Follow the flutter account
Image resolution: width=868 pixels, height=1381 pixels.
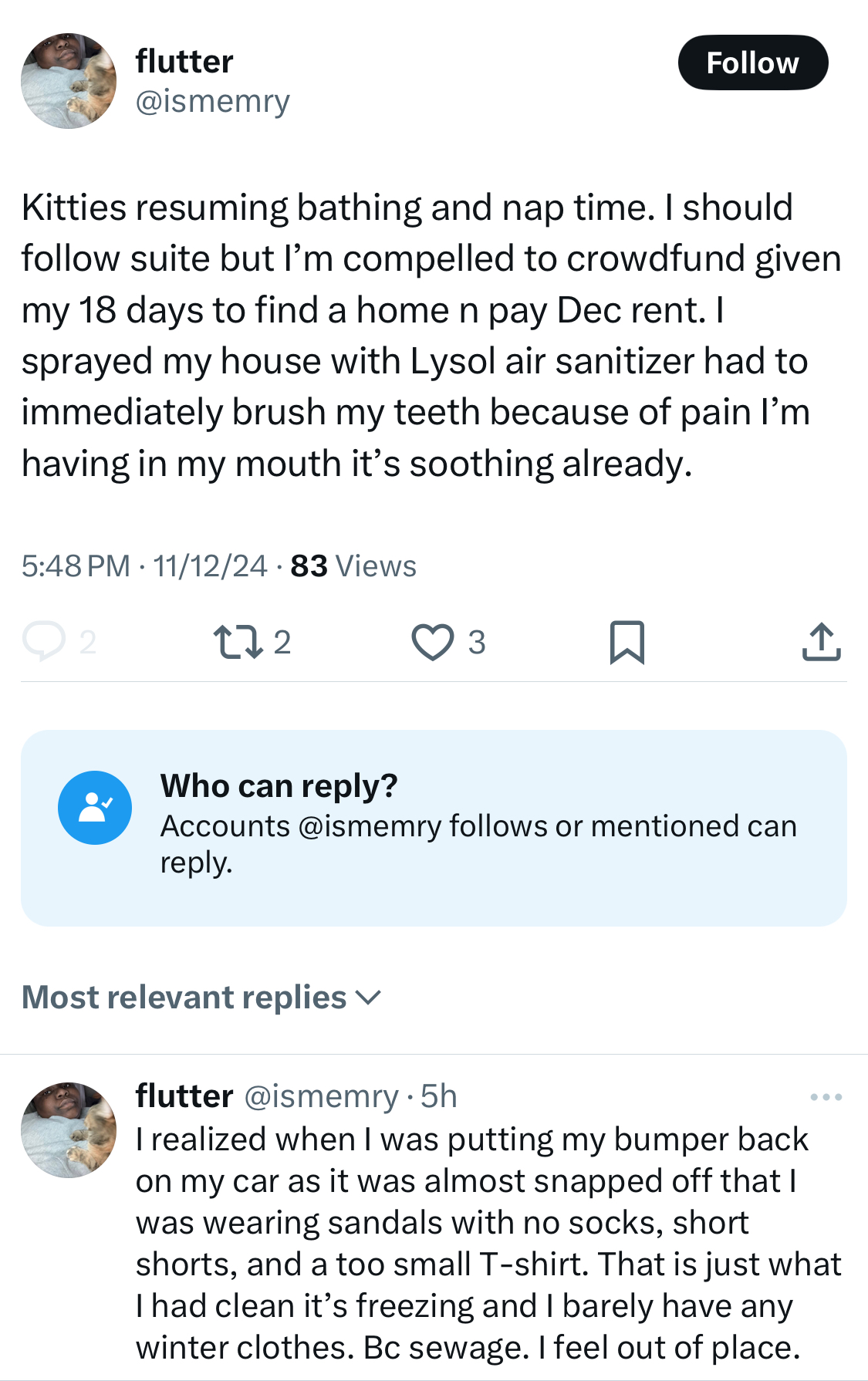pos(753,62)
